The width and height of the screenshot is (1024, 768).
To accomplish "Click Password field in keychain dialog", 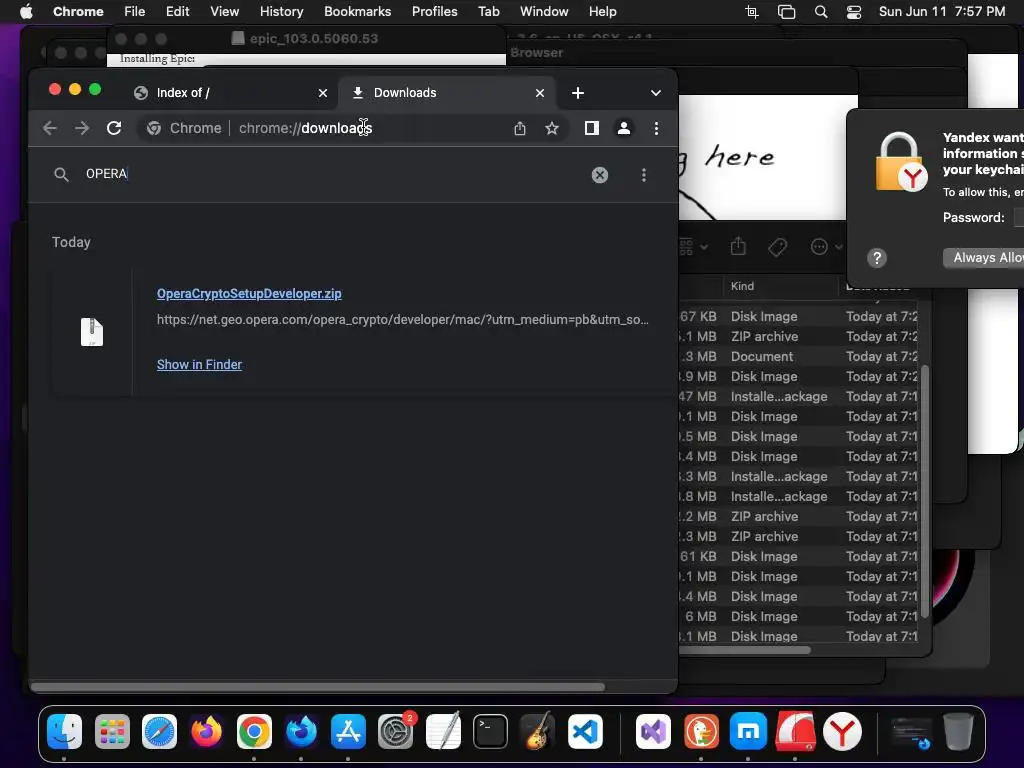I will [1019, 217].
